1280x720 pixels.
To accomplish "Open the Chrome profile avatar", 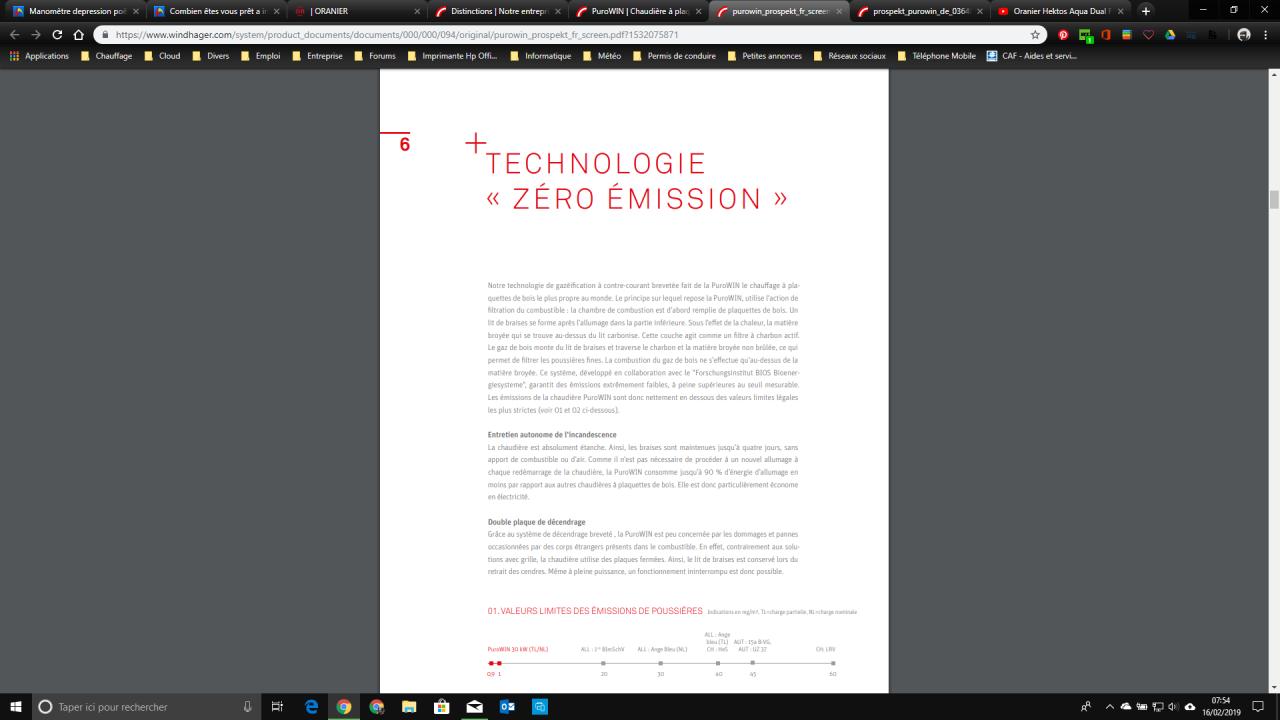I will coord(1244,34).
